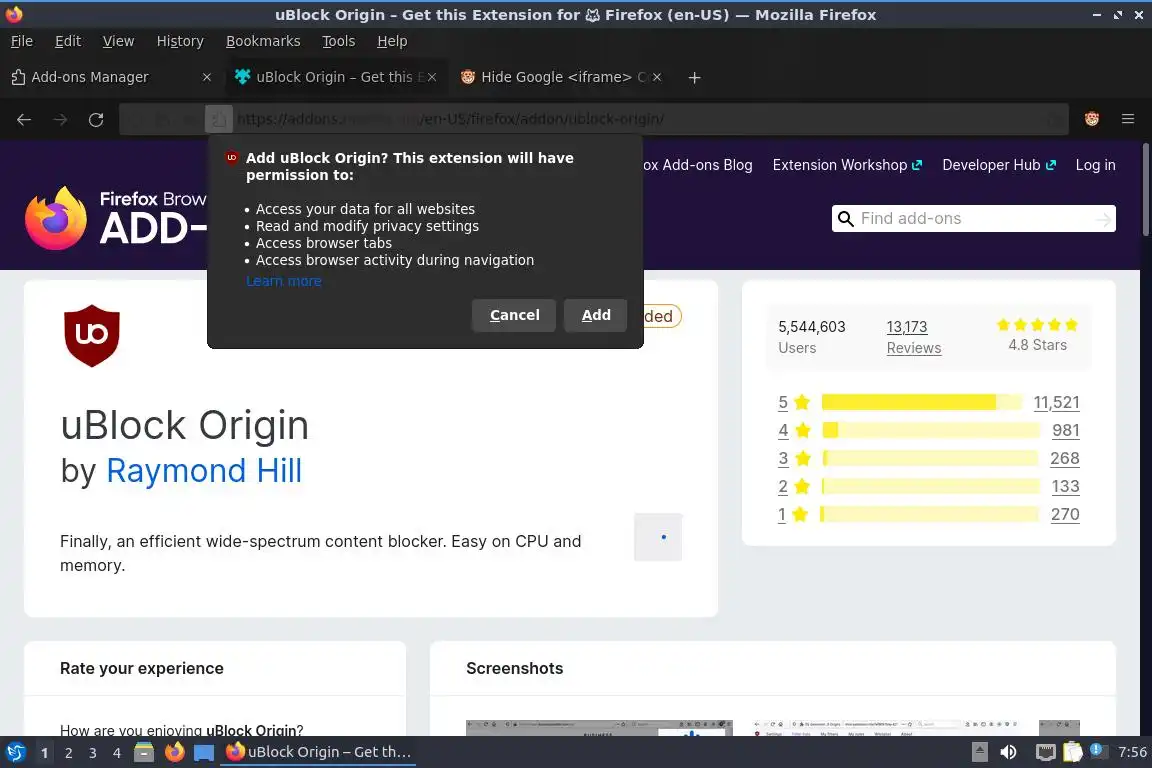Click the notification tray icon
Screen dimensions: 1152x768
pos(1096,750)
